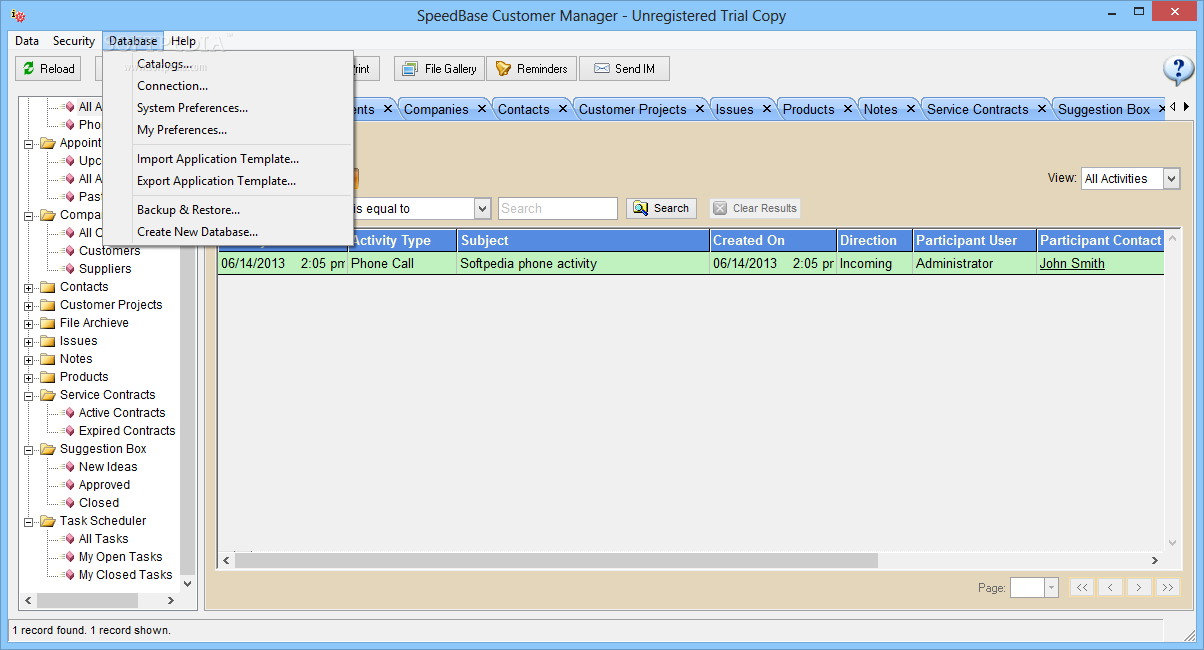Go to the next page arrow
Image resolution: width=1204 pixels, height=650 pixels.
[1139, 588]
